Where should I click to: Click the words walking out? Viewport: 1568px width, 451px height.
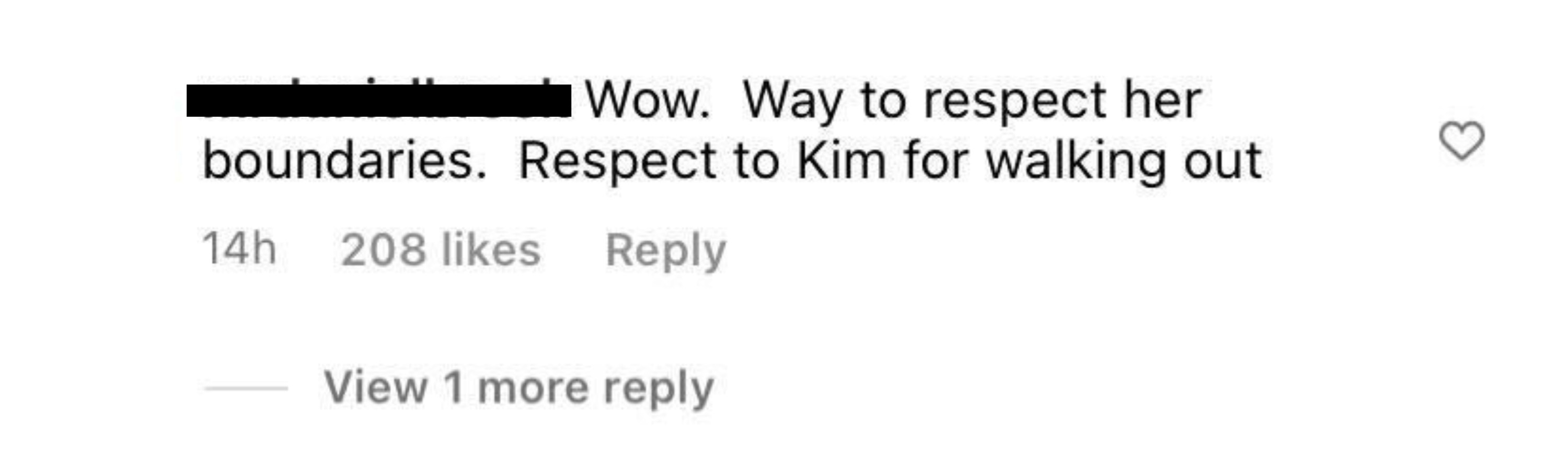[1124, 162]
